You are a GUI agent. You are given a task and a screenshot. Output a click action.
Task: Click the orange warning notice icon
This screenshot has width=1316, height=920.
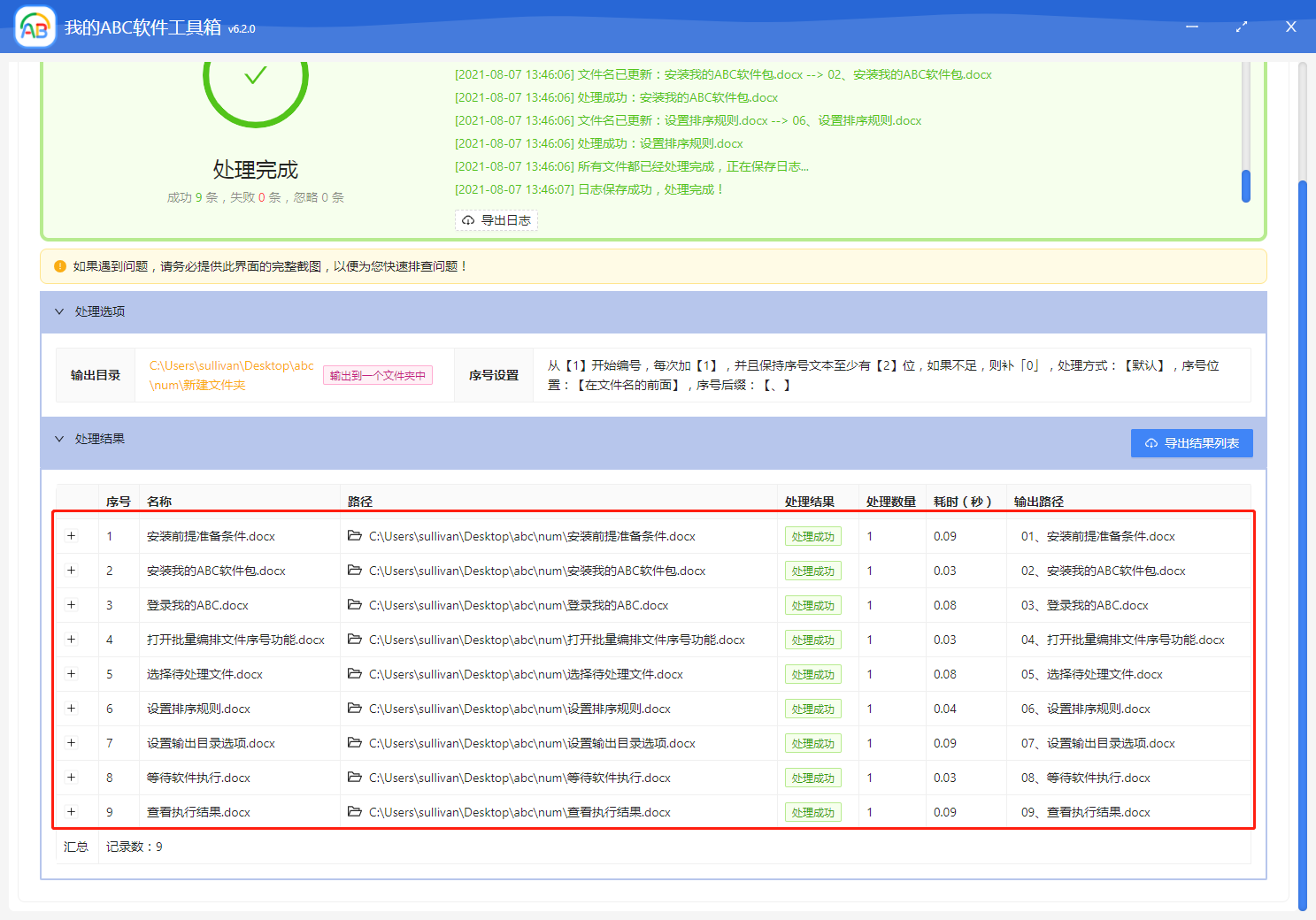pos(60,266)
